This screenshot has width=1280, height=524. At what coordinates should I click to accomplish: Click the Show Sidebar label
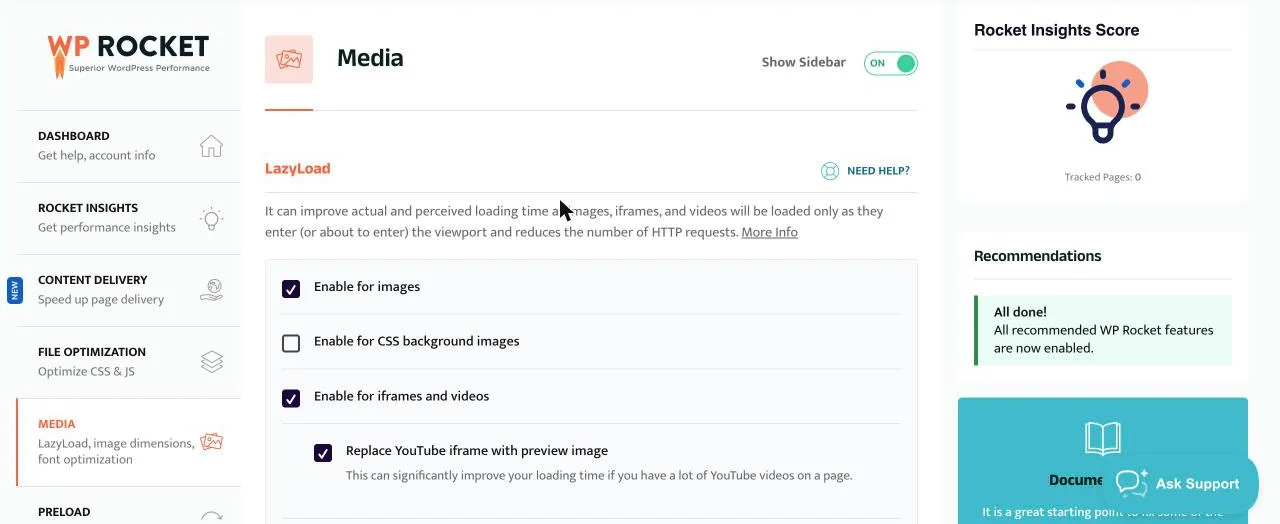(x=803, y=62)
